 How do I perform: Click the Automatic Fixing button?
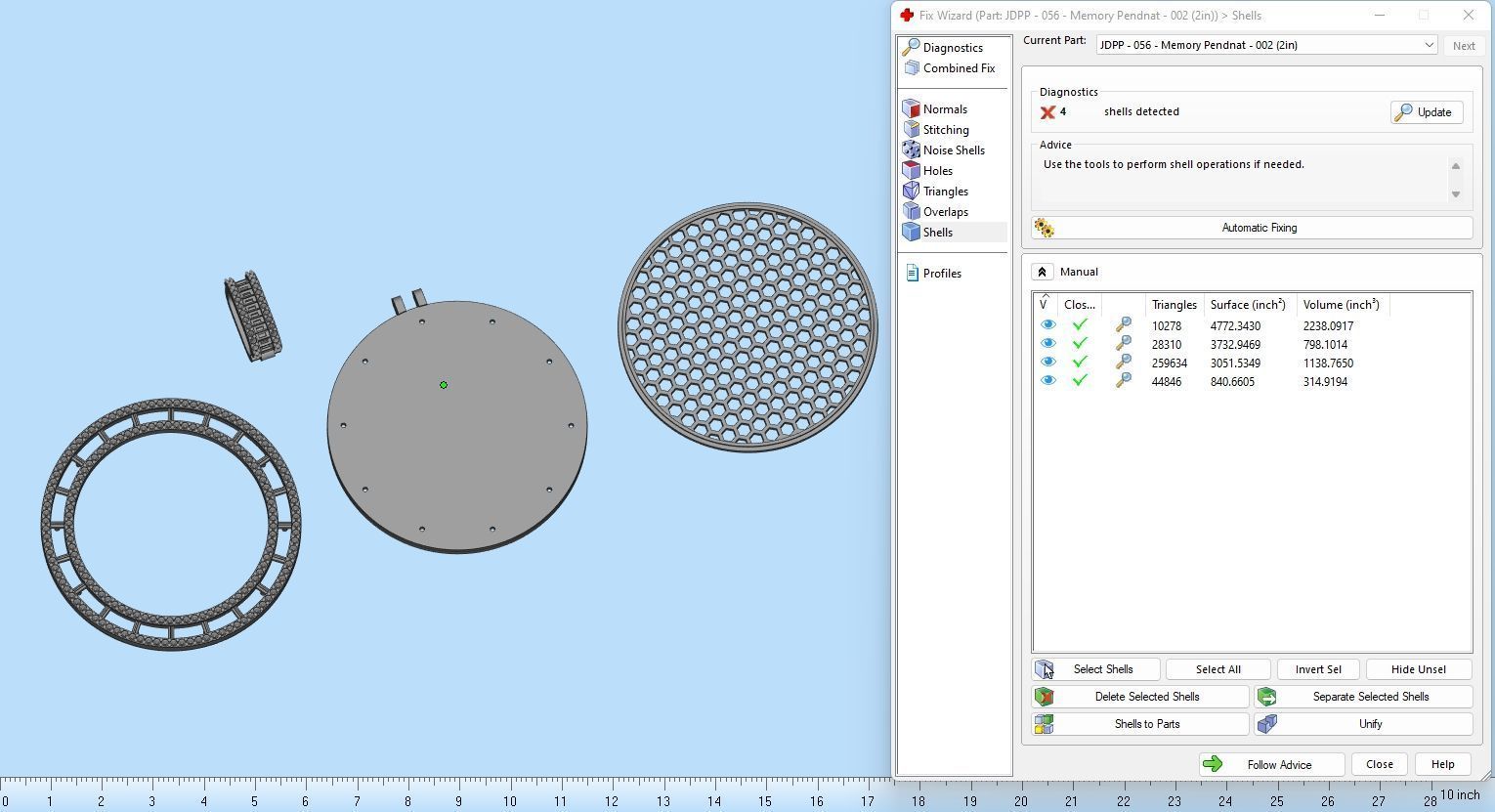pos(1252,228)
